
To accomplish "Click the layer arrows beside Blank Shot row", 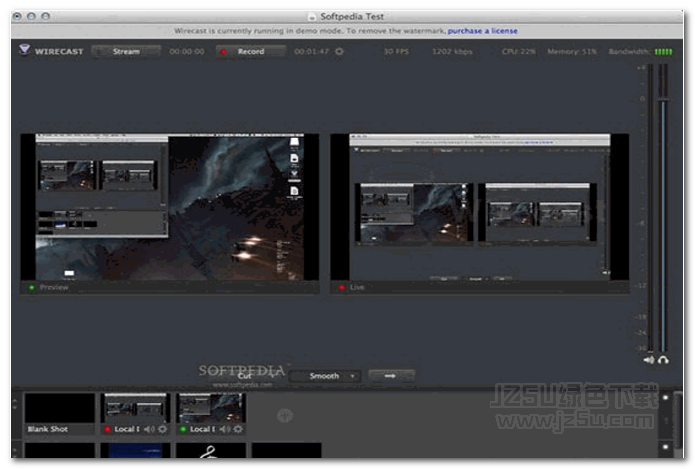I will (x=15, y=403).
